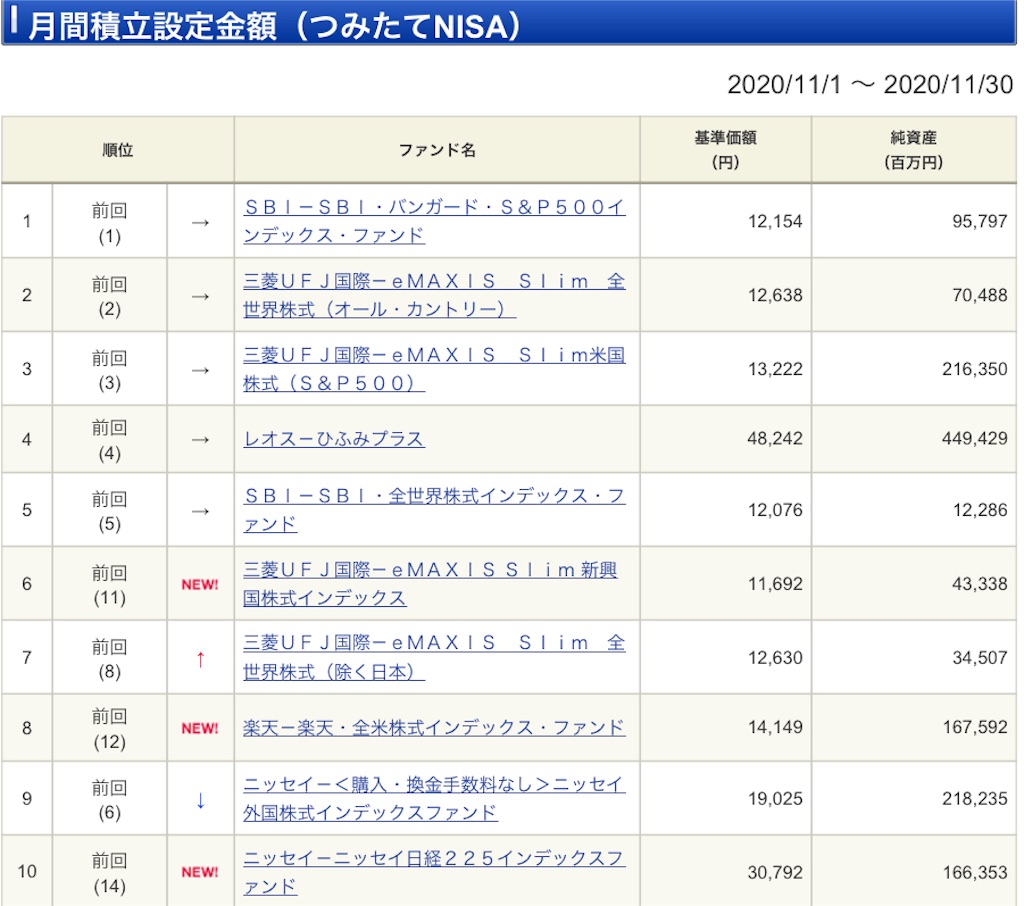Click net assets value 216,350

[974, 369]
